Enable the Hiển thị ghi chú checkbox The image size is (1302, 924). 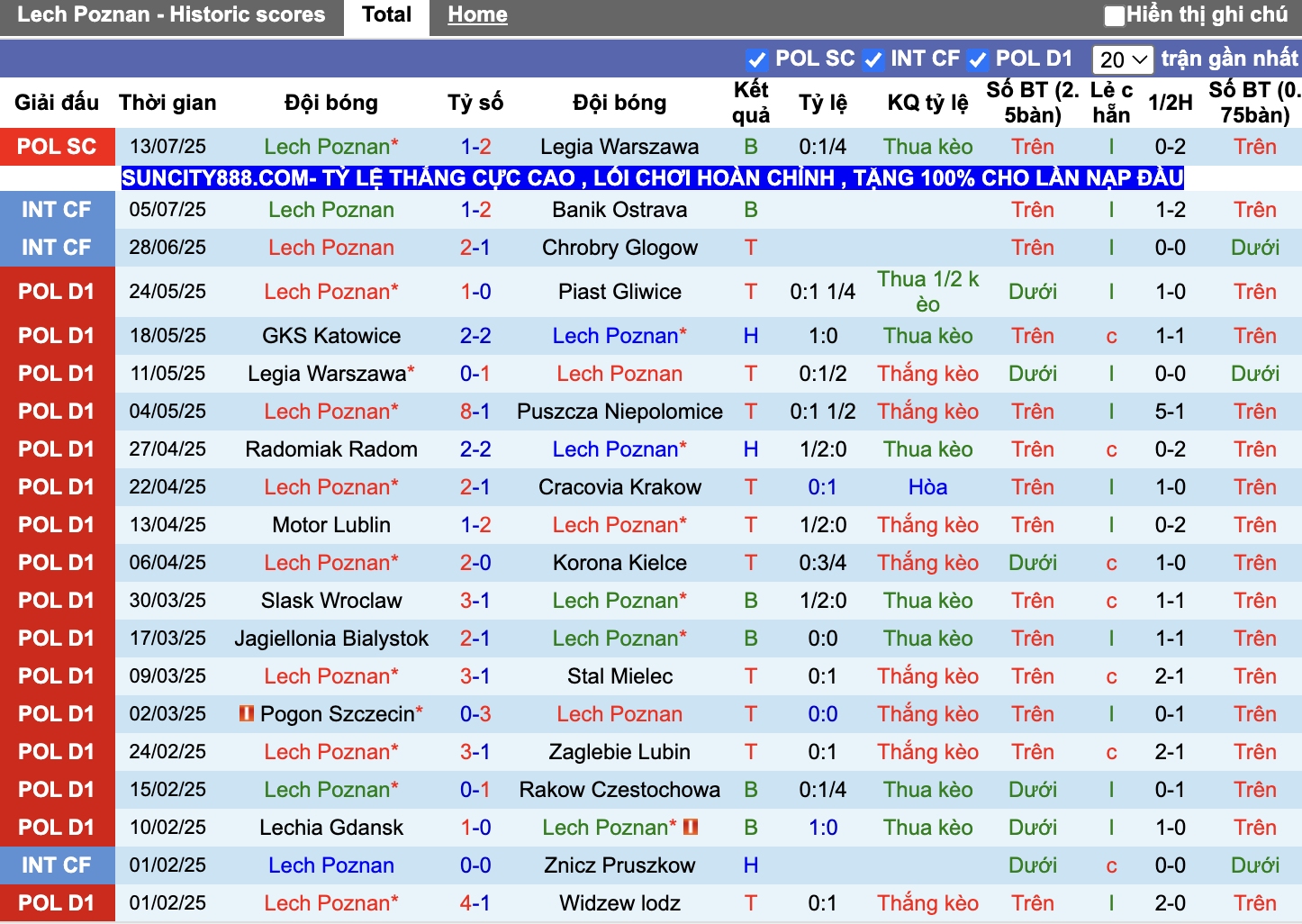click(1115, 15)
